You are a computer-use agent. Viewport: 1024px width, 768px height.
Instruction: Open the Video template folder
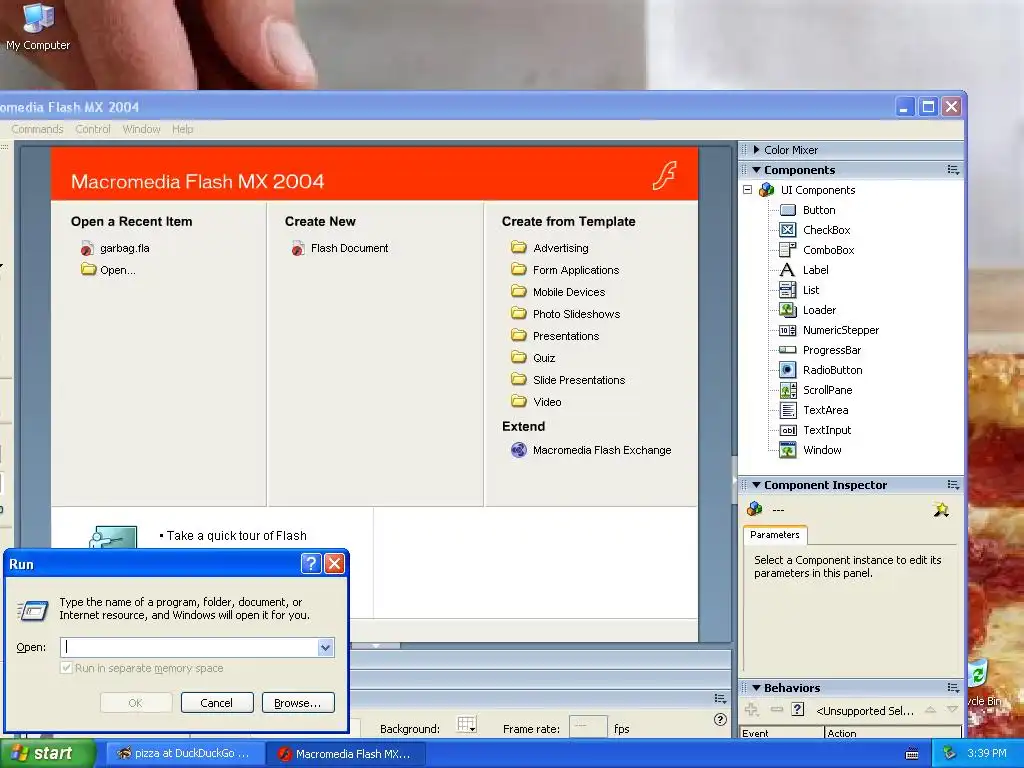tap(536, 402)
